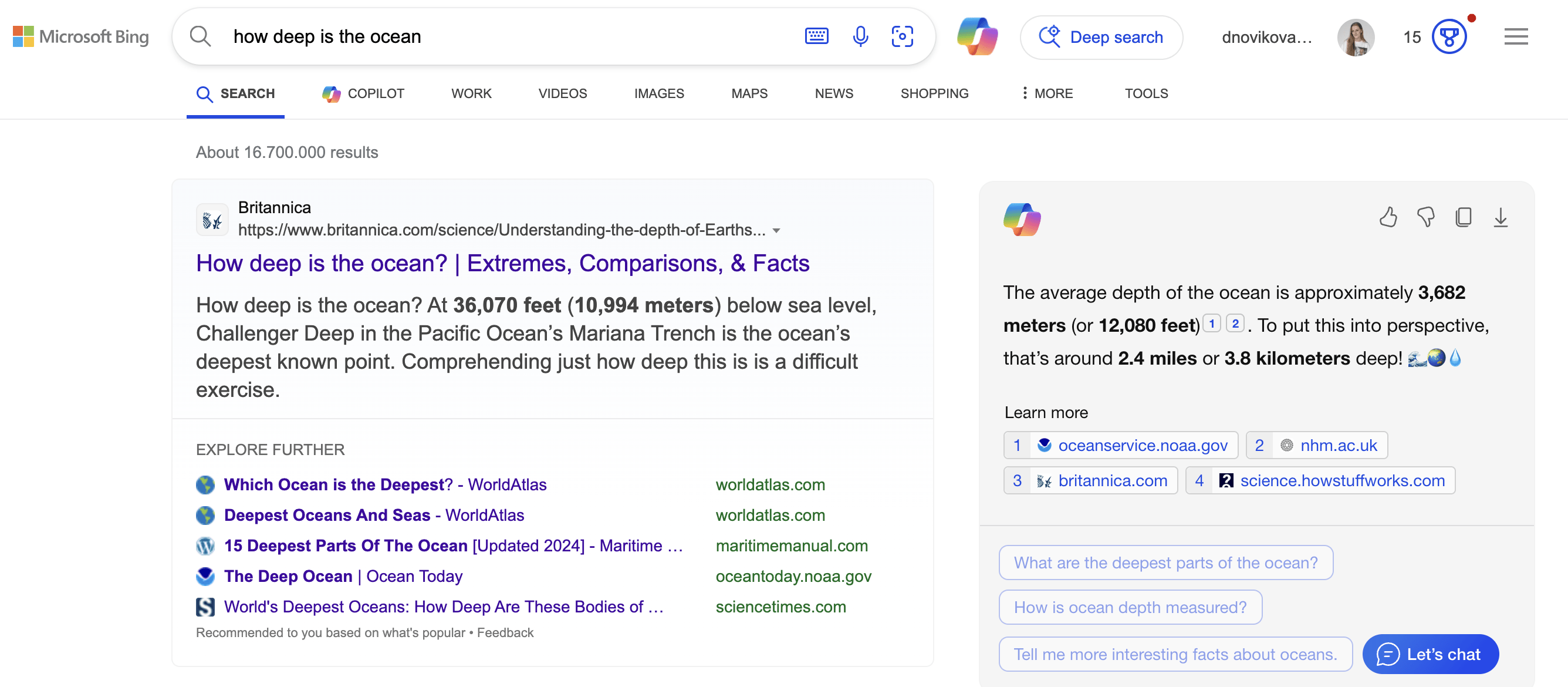Viewport: 1568px width, 687px height.
Task: Click the Let's chat button
Action: tap(1430, 654)
